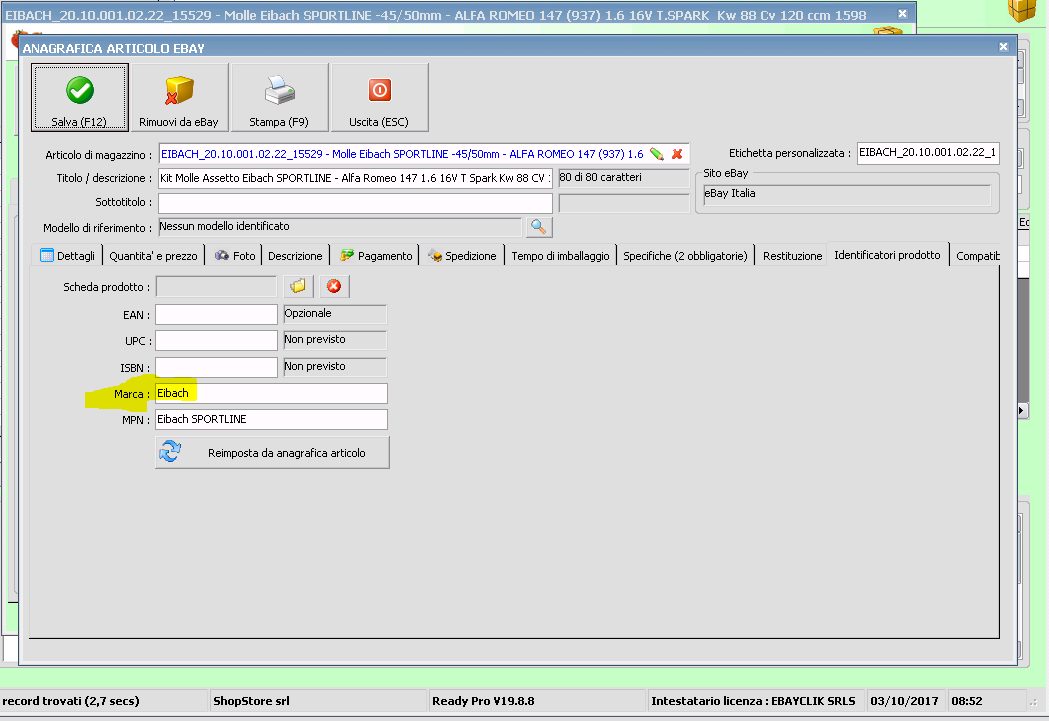Click 'Opzionale' label next to EAN
Screen dimensions: 1049x721
point(335,314)
